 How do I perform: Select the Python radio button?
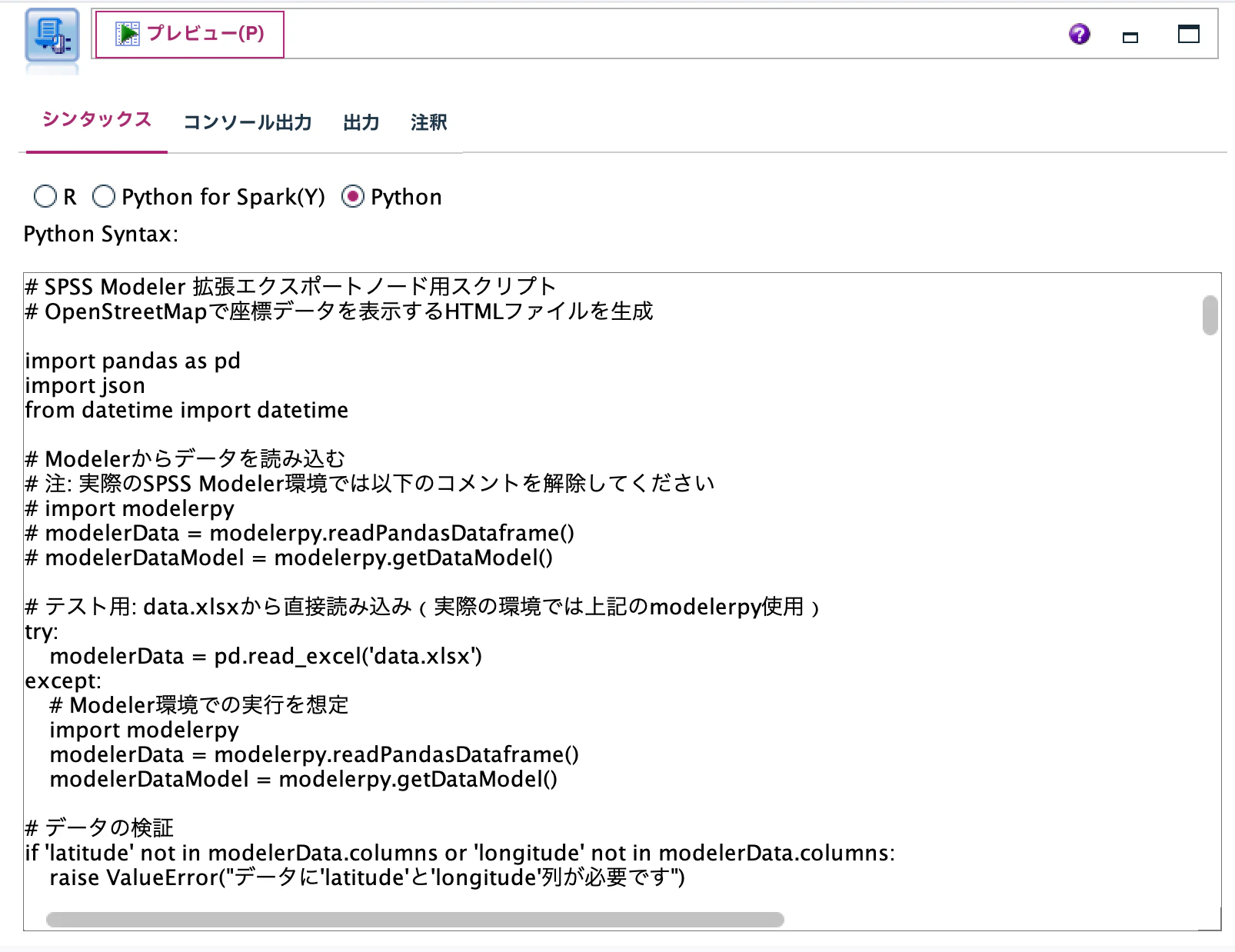tap(353, 197)
